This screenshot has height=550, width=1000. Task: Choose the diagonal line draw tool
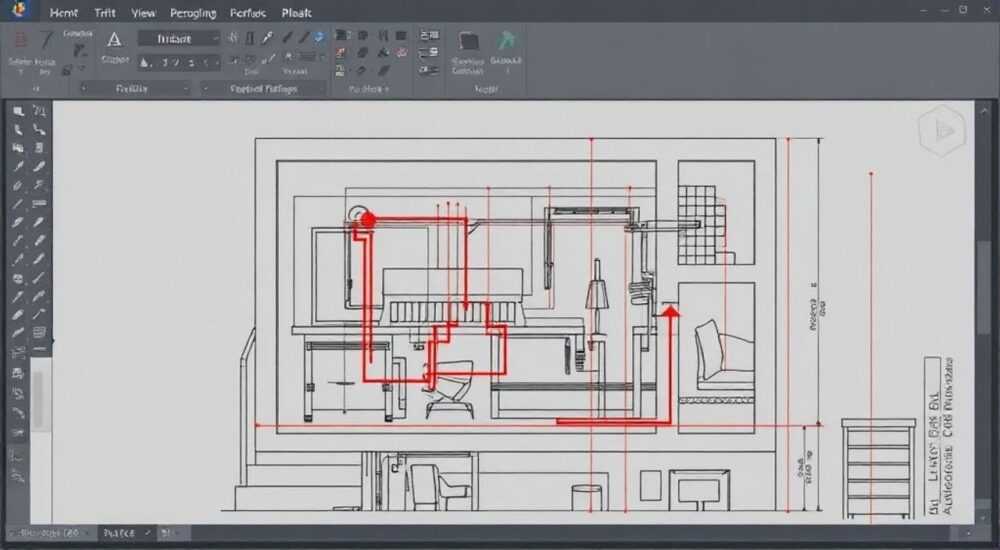pyautogui.click(x=46, y=40)
